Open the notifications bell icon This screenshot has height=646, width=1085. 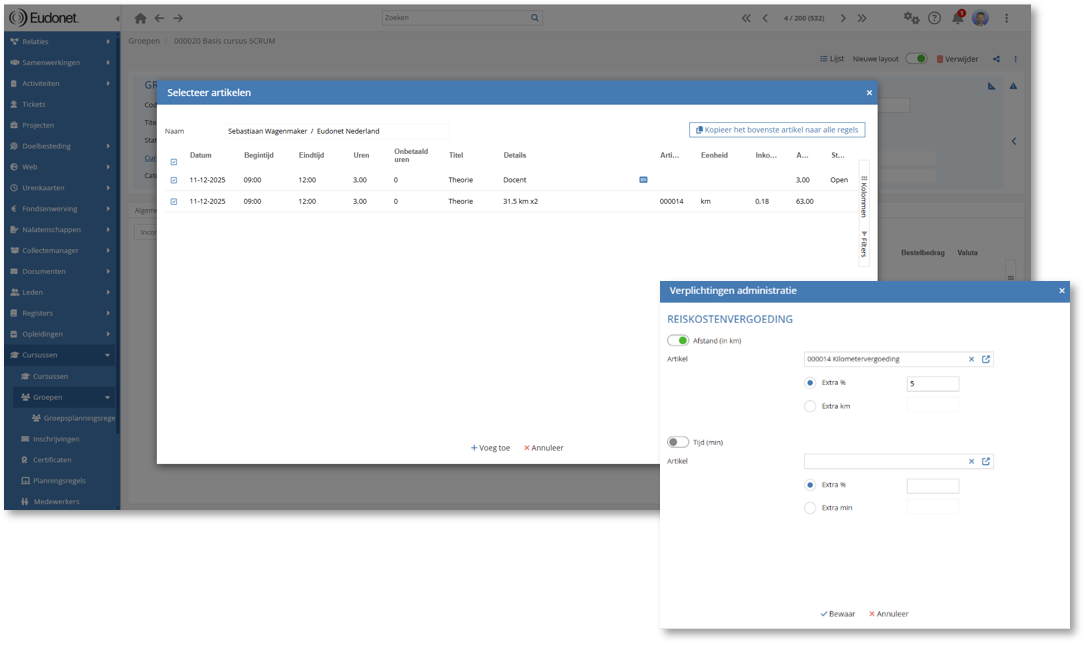958,18
